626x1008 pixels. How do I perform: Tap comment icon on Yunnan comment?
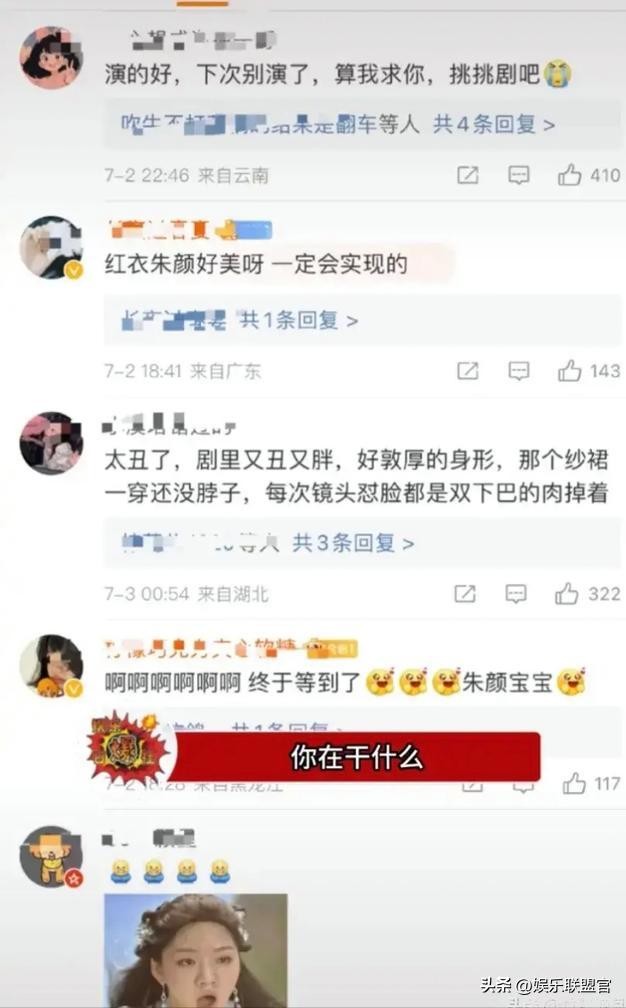(519, 175)
